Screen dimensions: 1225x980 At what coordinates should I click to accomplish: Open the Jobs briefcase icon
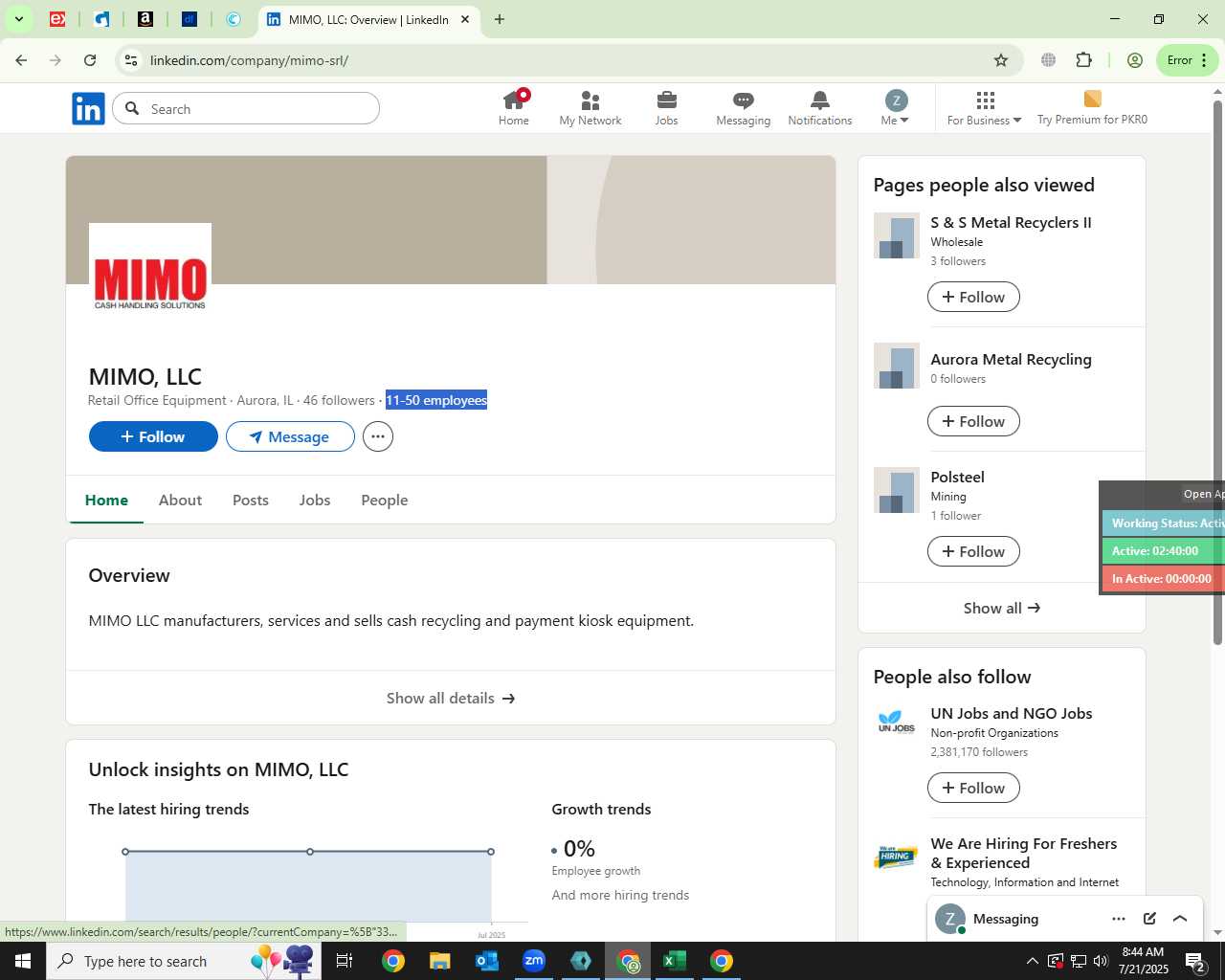[667, 108]
